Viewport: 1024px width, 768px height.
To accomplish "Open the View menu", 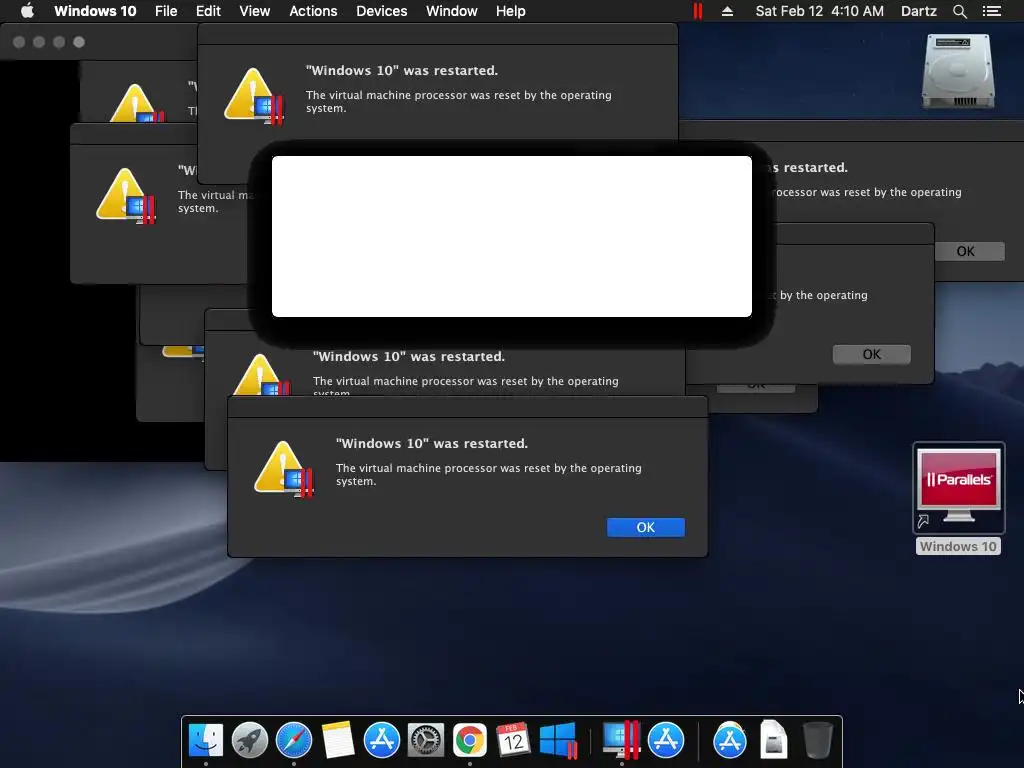I will 255,11.
